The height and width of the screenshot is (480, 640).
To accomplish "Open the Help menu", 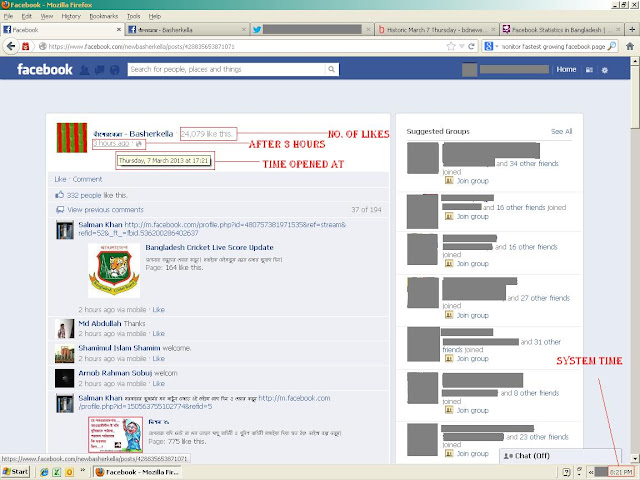I will pyautogui.click(x=154, y=16).
